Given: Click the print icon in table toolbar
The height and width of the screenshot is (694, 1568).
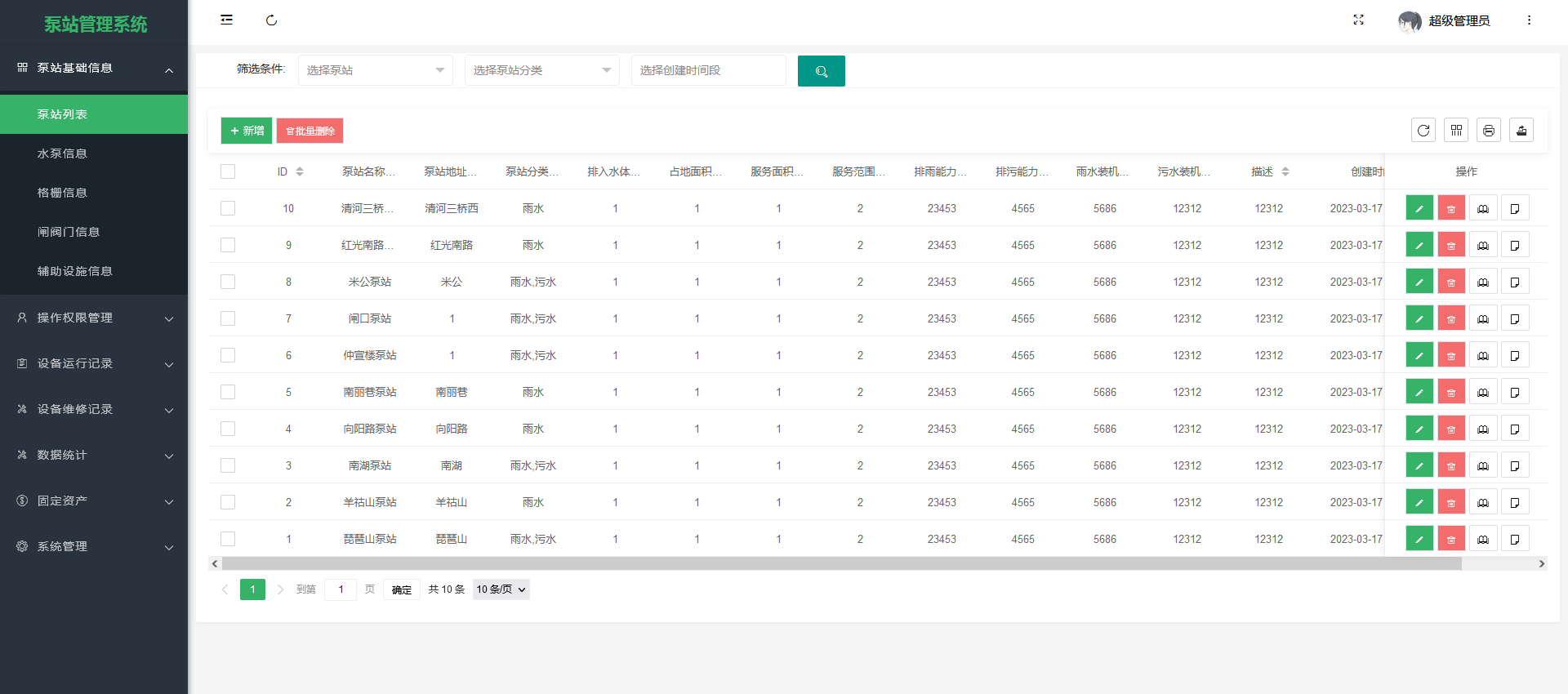Looking at the screenshot, I should 1489,131.
